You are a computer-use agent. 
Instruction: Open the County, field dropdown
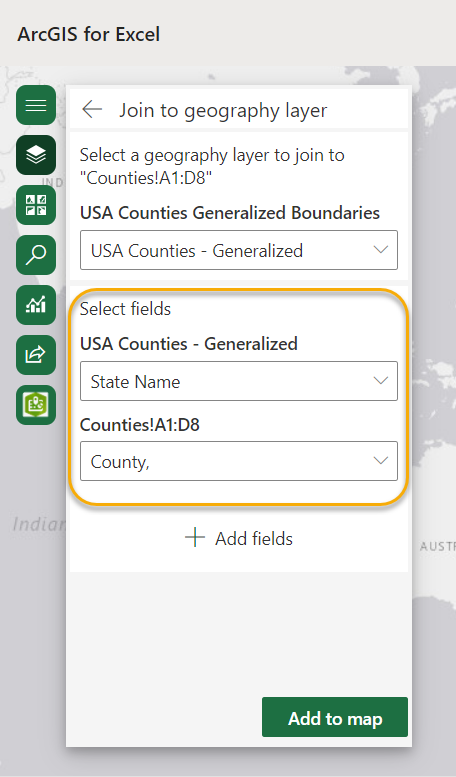(x=239, y=461)
